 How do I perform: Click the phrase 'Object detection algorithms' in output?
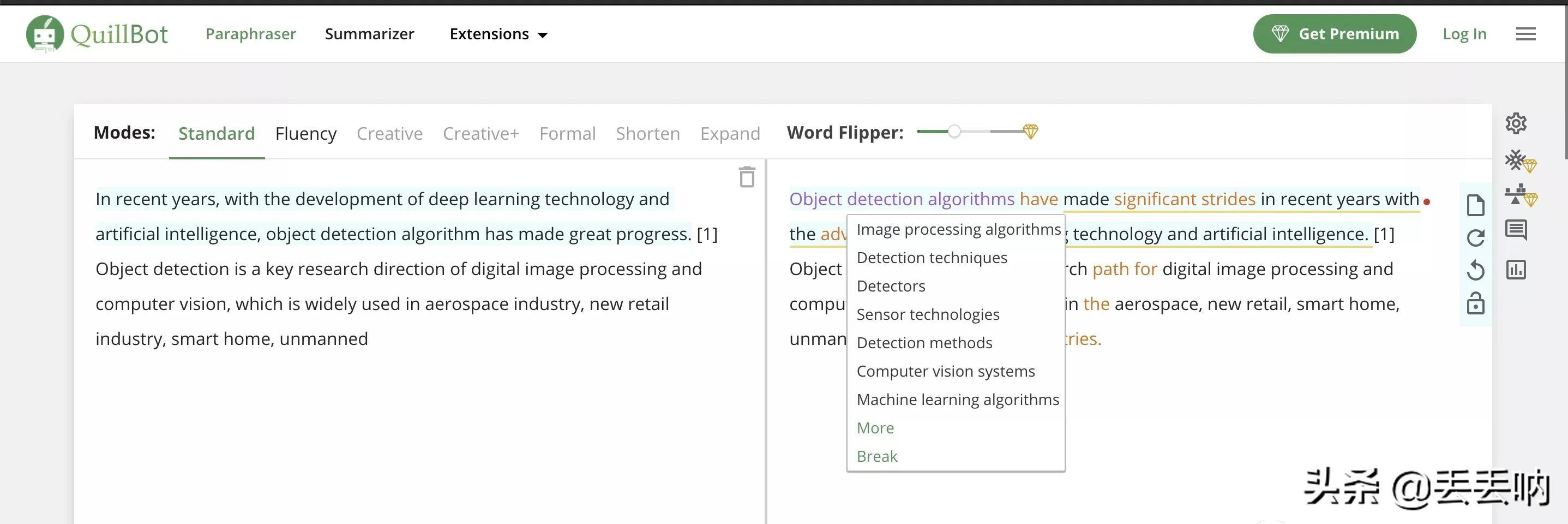902,199
